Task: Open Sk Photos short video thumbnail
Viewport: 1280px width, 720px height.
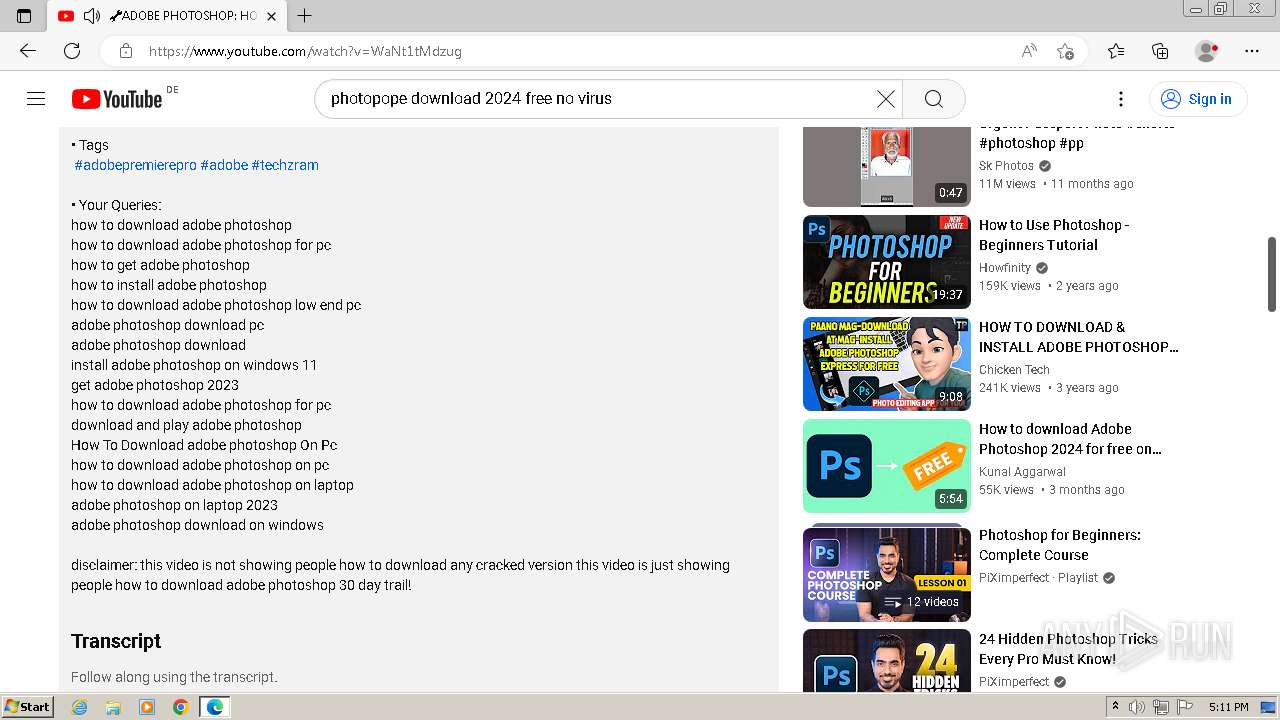Action: pos(887,166)
